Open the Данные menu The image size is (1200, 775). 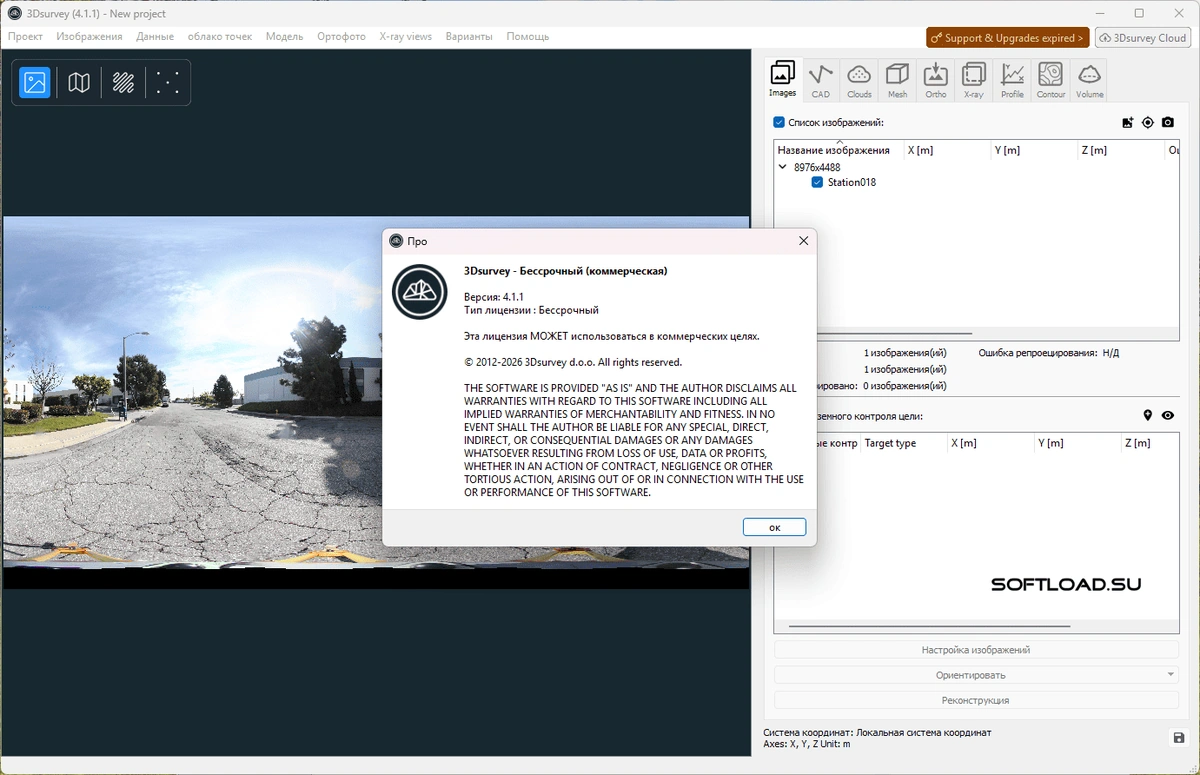click(155, 37)
